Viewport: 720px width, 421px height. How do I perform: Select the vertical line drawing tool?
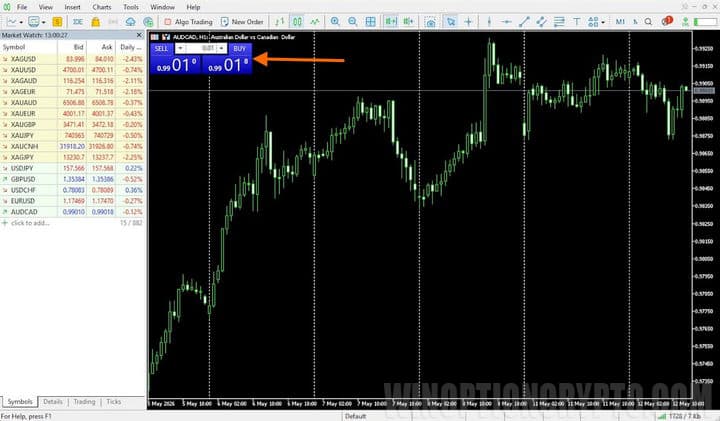point(489,22)
